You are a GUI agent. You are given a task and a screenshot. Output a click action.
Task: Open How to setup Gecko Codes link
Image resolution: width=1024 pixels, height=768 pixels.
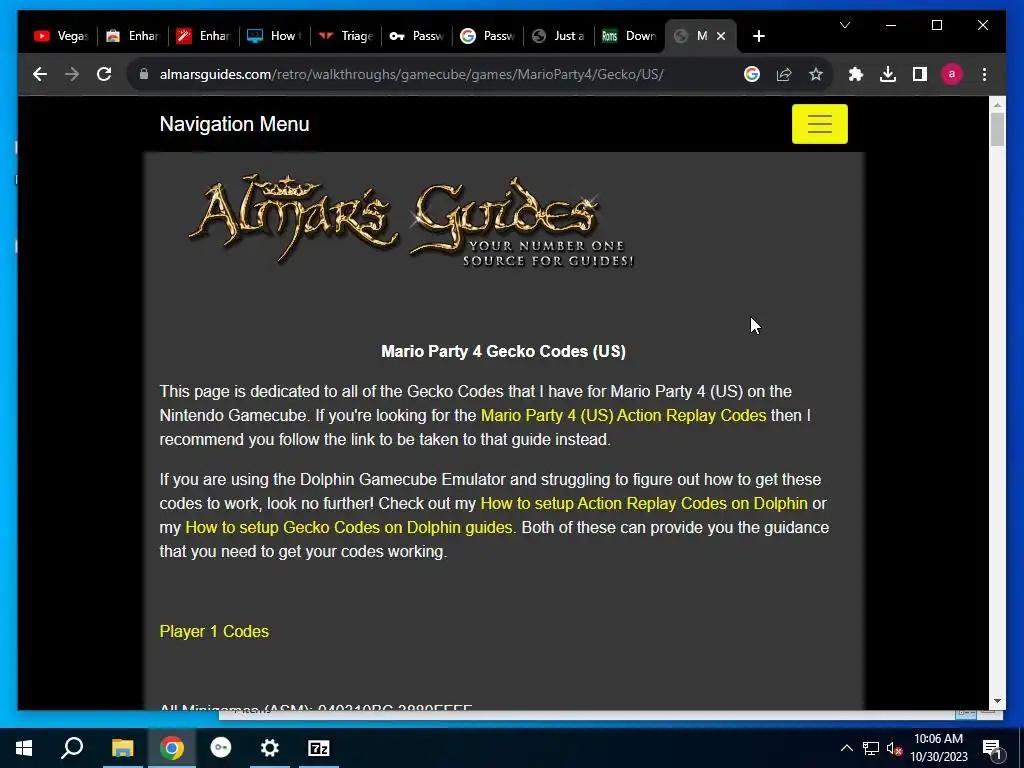pos(349,527)
